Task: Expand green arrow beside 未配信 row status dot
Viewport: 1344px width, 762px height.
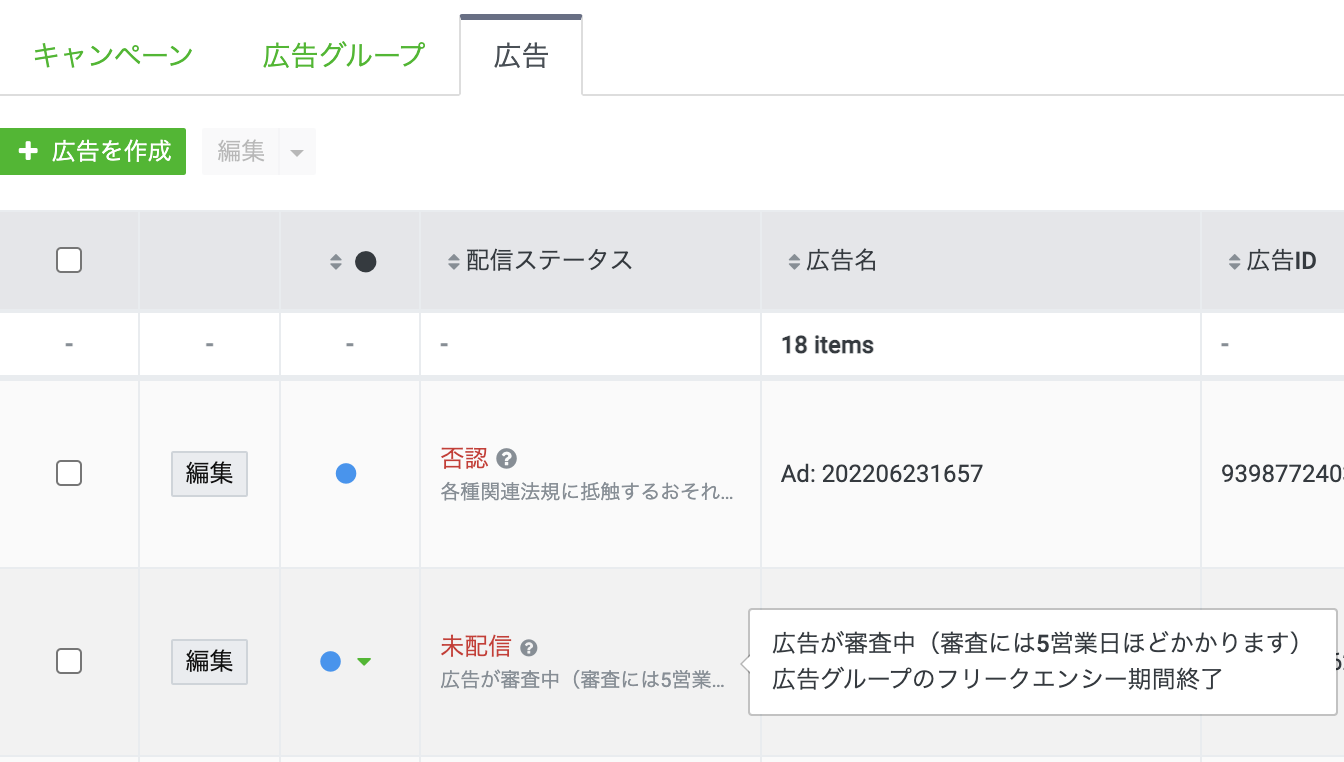Action: point(364,661)
